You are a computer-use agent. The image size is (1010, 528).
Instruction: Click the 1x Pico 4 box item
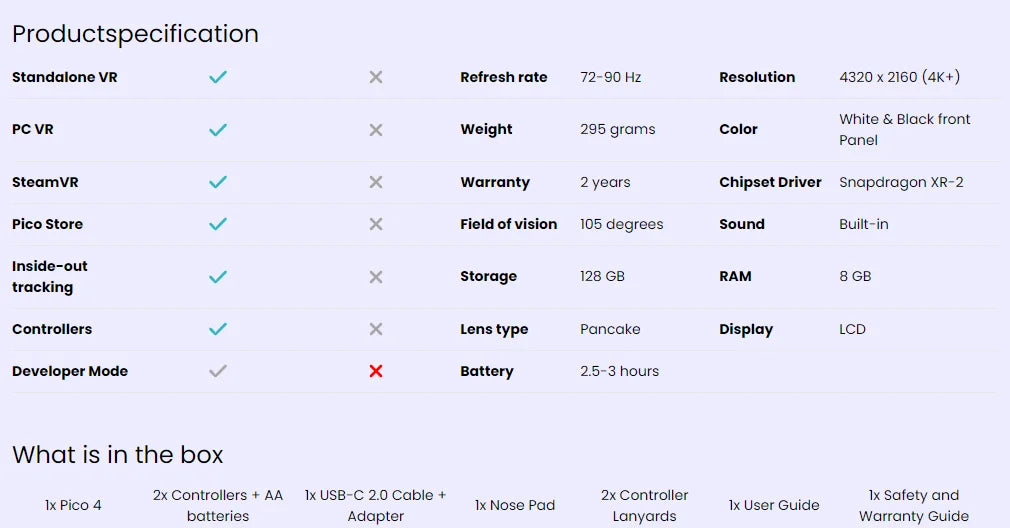73,505
